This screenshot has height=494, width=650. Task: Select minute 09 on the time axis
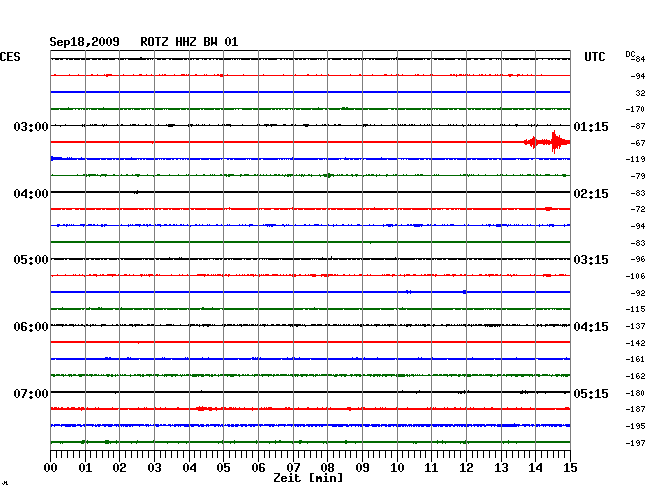(x=362, y=467)
